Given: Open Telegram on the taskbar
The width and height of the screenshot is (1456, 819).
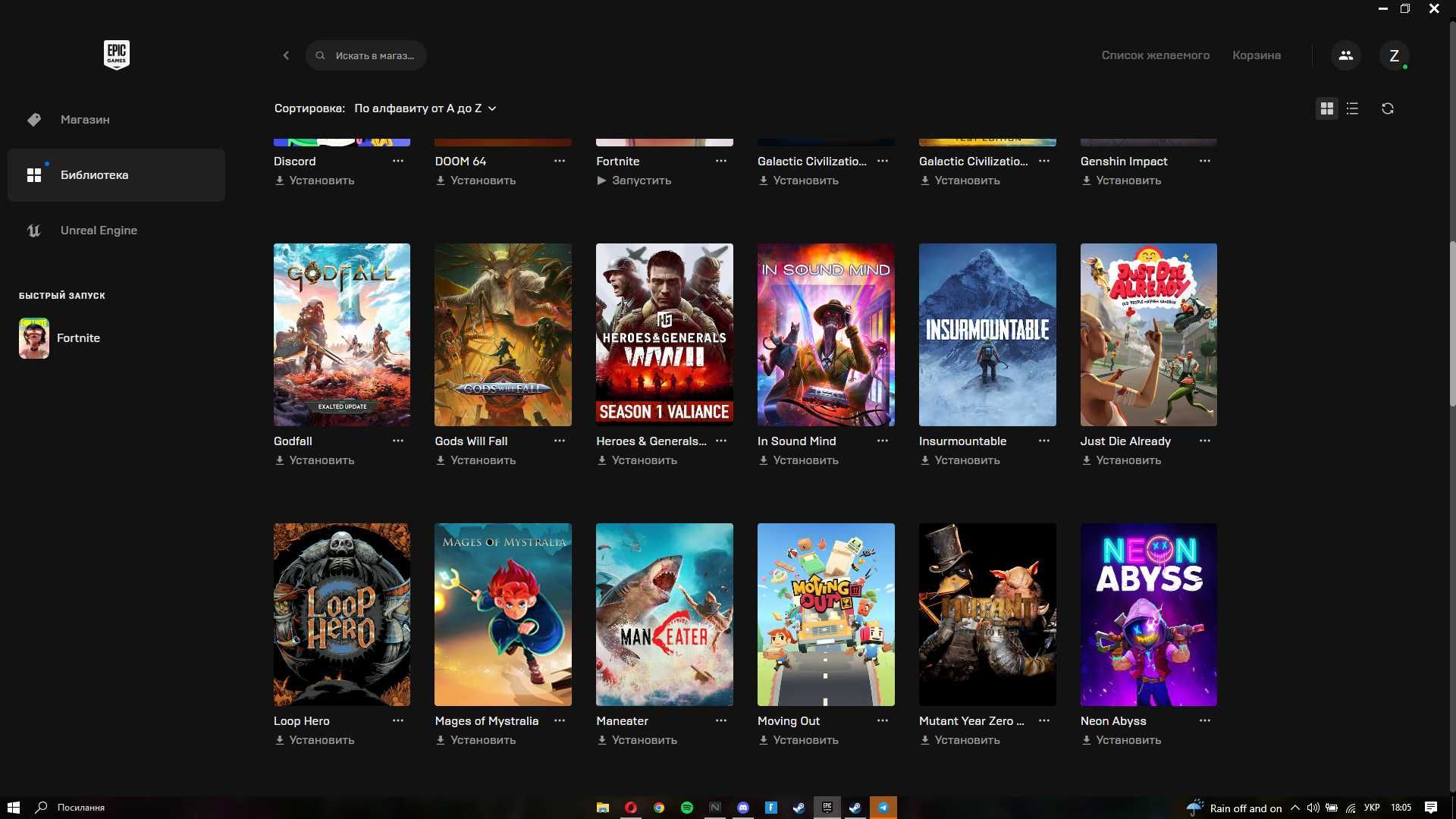Looking at the screenshot, I should pyautogui.click(x=883, y=808).
